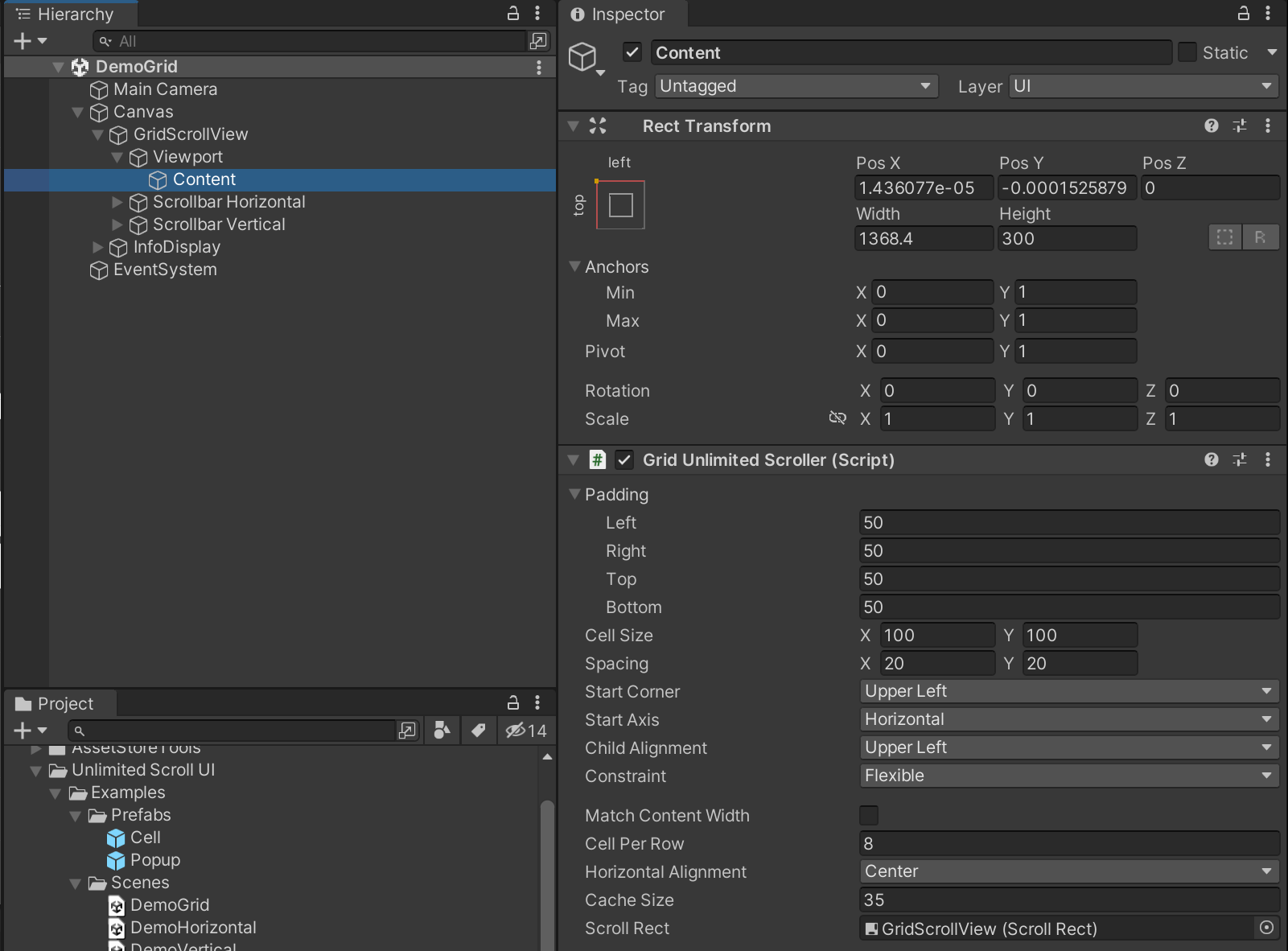The image size is (1288, 951).
Task: Toggle the Content object active checkbox
Action: pos(632,52)
